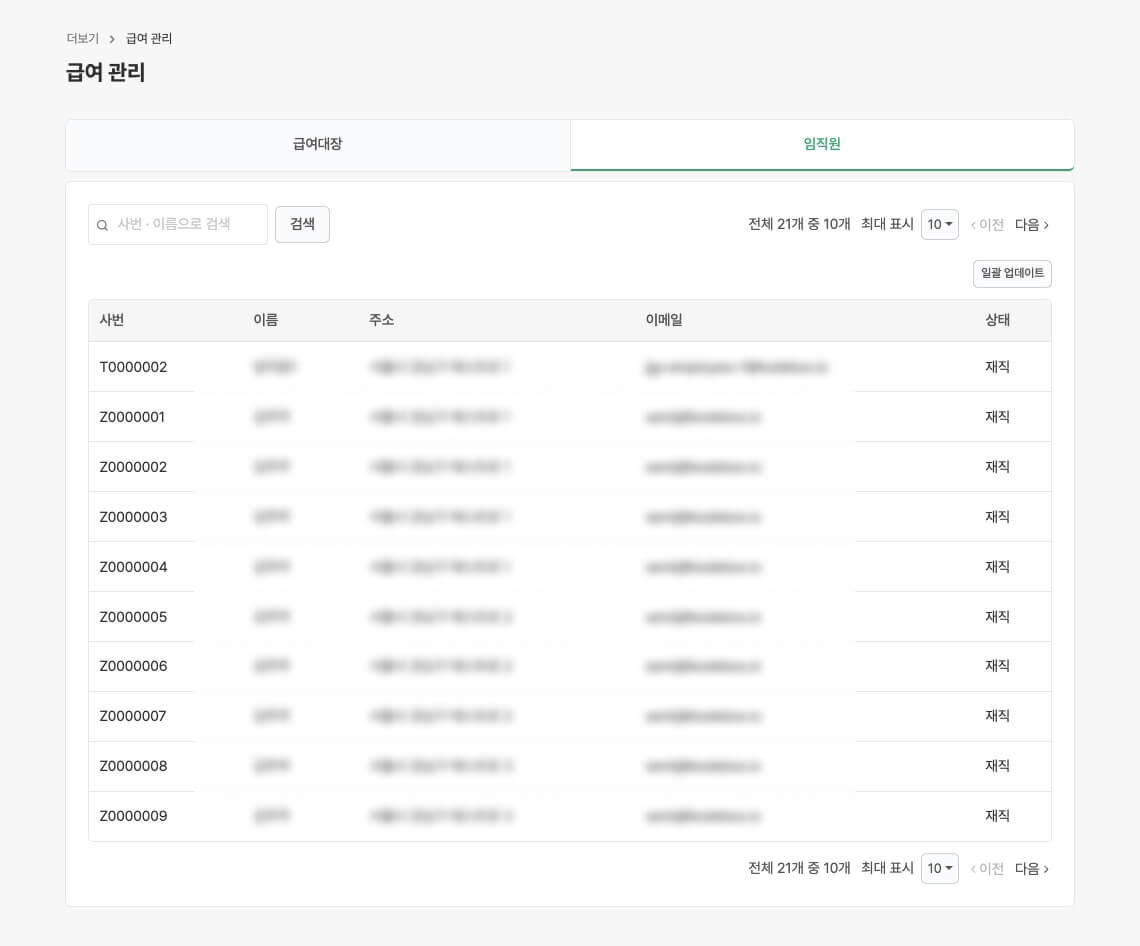The height and width of the screenshot is (946, 1140).
Task: Select the row with 사번 Z0000009
Action: click(x=133, y=816)
